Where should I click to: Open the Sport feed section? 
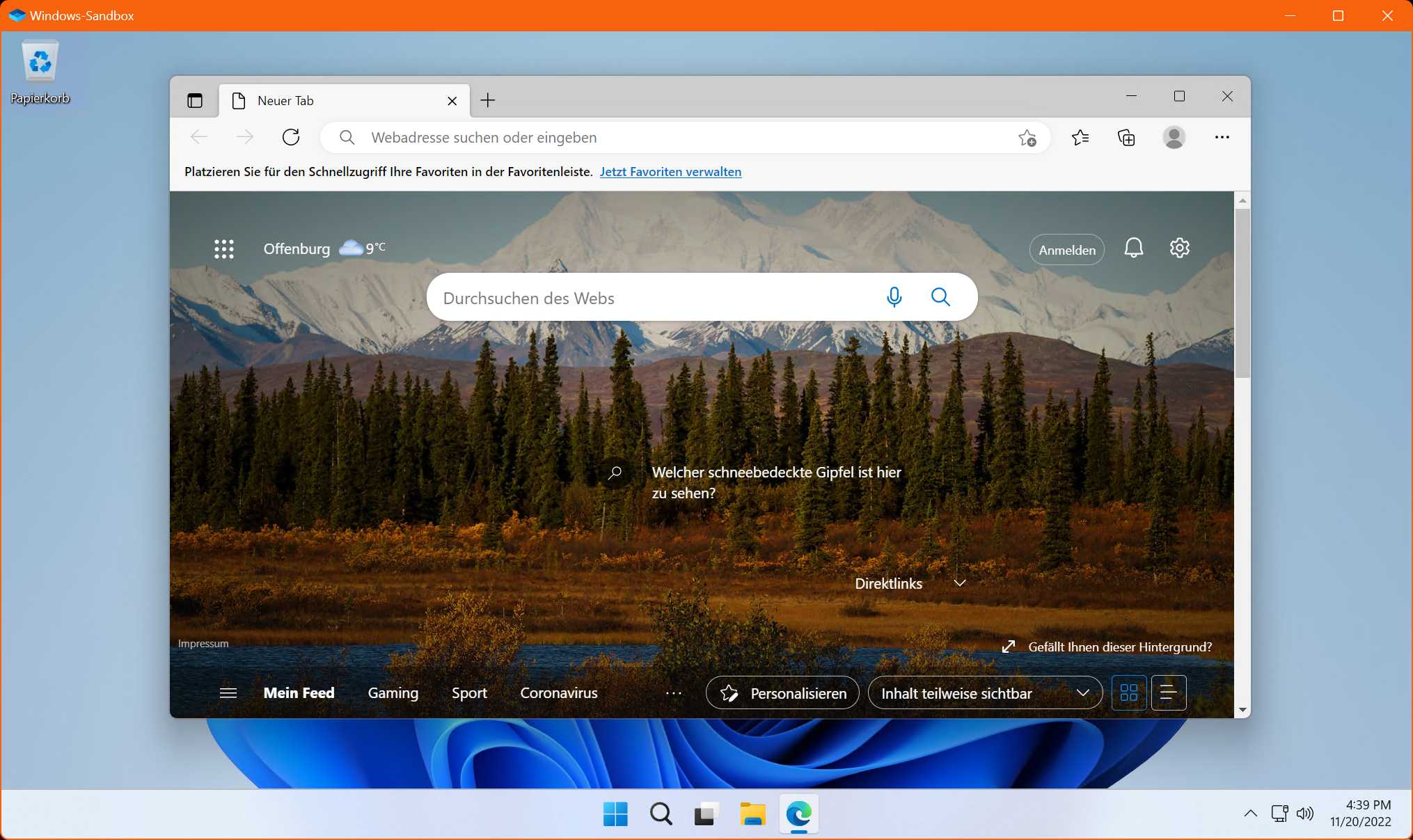[469, 692]
